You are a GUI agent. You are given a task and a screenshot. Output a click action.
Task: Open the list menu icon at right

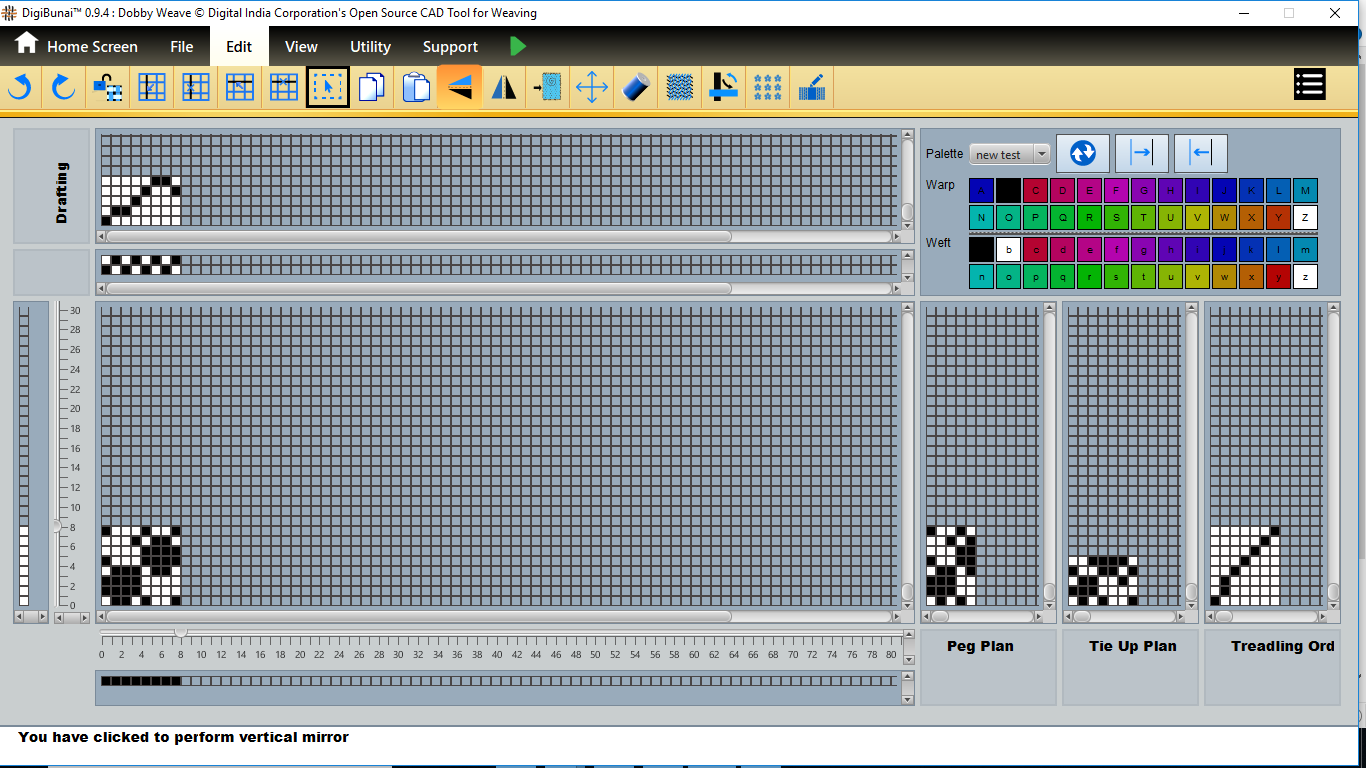tap(1309, 85)
